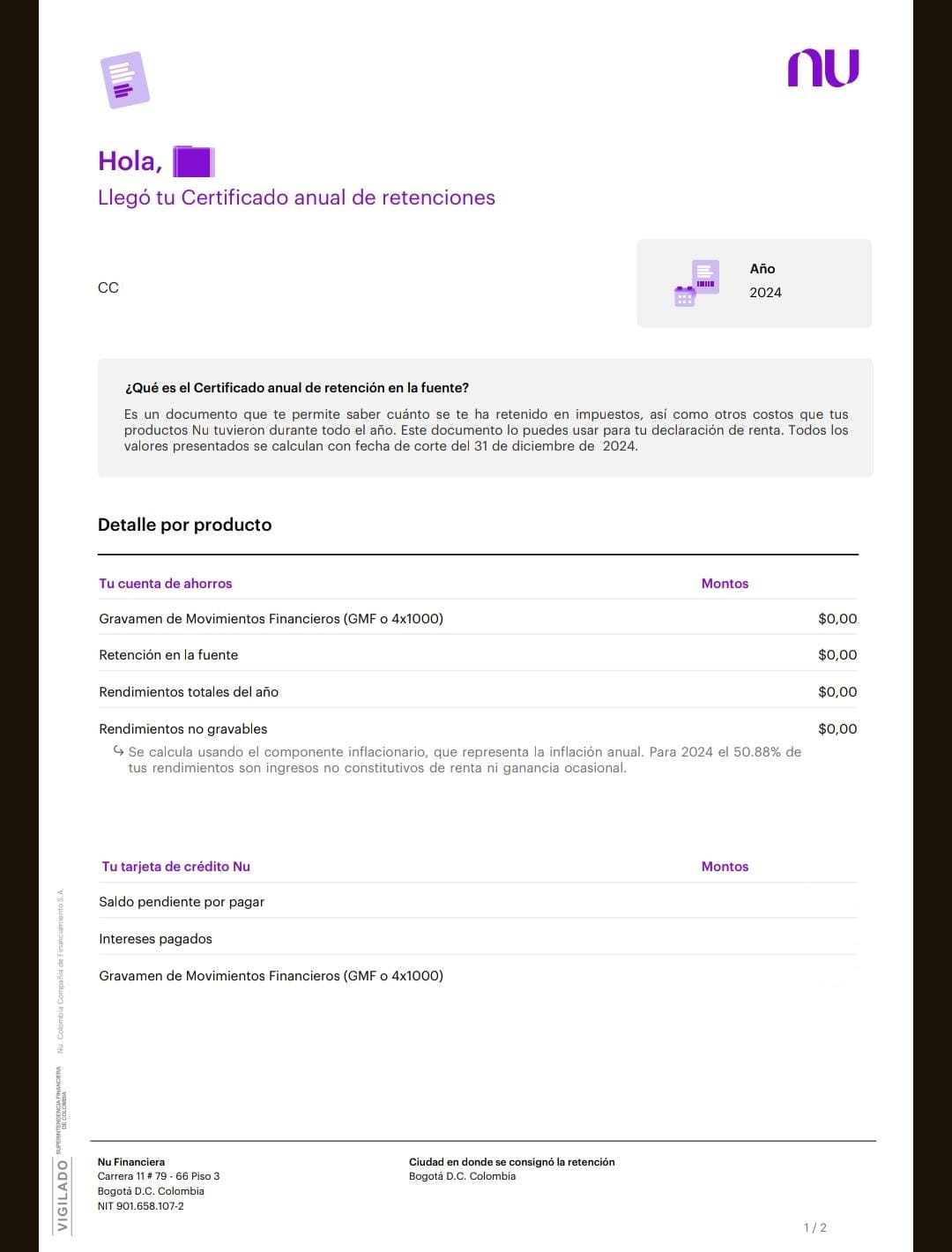Click the Detalle por producto heading
Screen dimensions: 952x1252
(x=185, y=525)
